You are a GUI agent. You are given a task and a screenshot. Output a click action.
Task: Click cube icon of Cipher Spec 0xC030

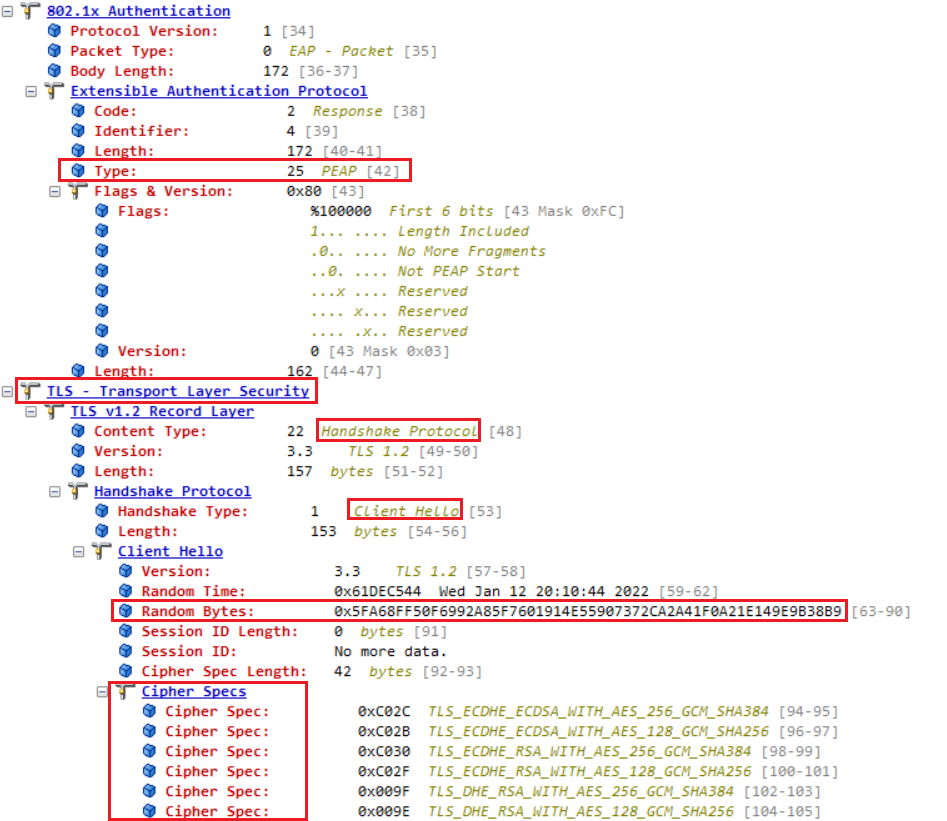pyautogui.click(x=149, y=751)
